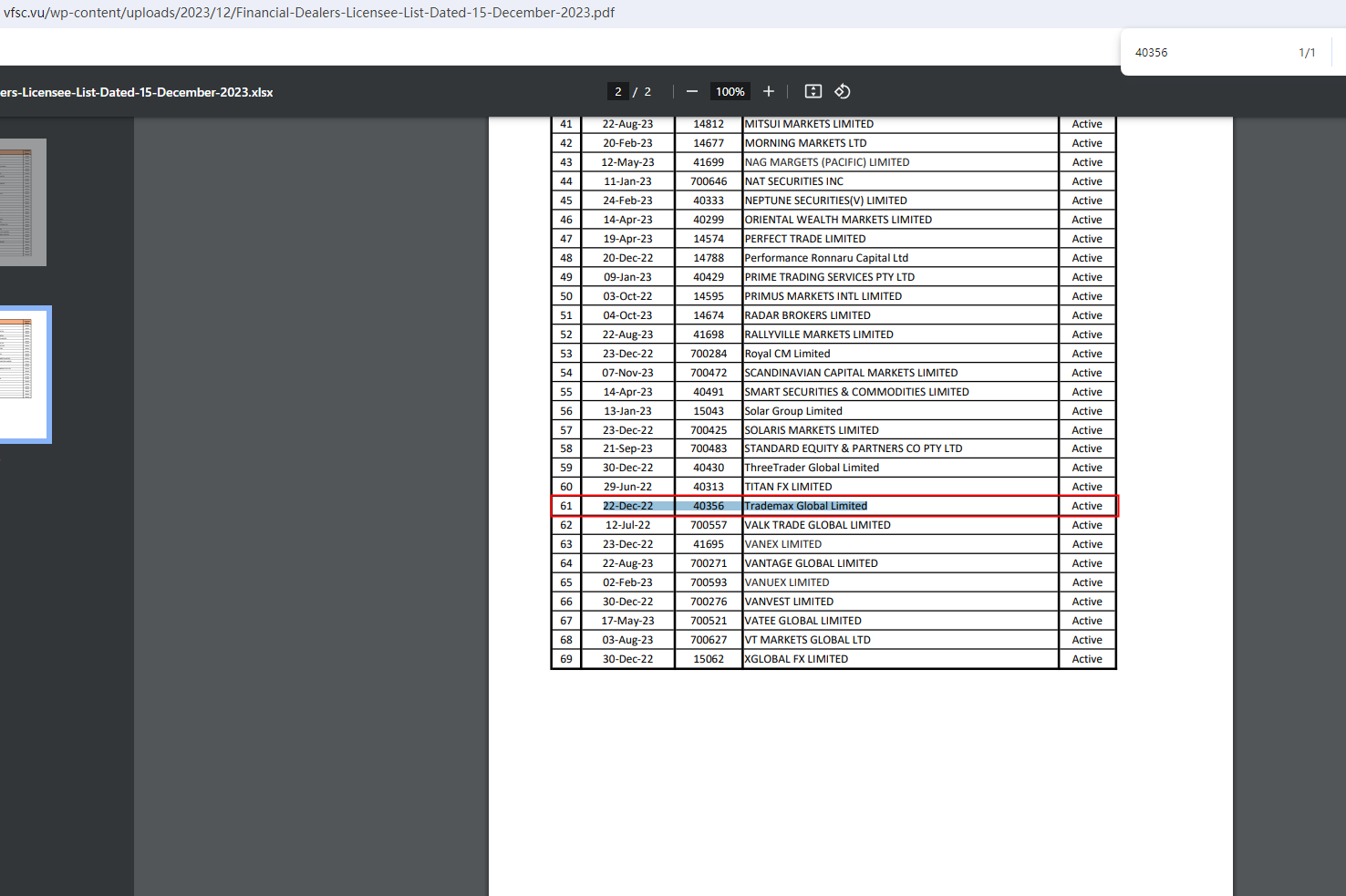Click VANTAGE GLOBAL LIMITED
The height and width of the screenshot is (896, 1346).
coord(812,563)
